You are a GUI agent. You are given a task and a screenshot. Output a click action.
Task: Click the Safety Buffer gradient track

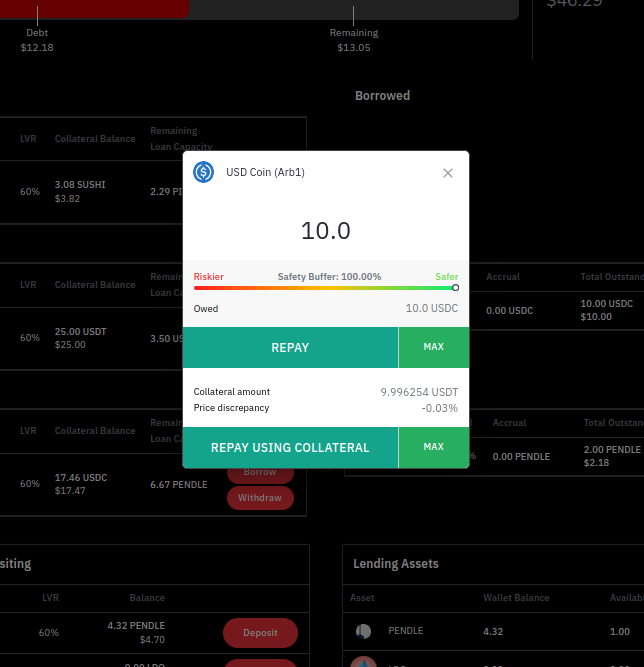[324, 288]
